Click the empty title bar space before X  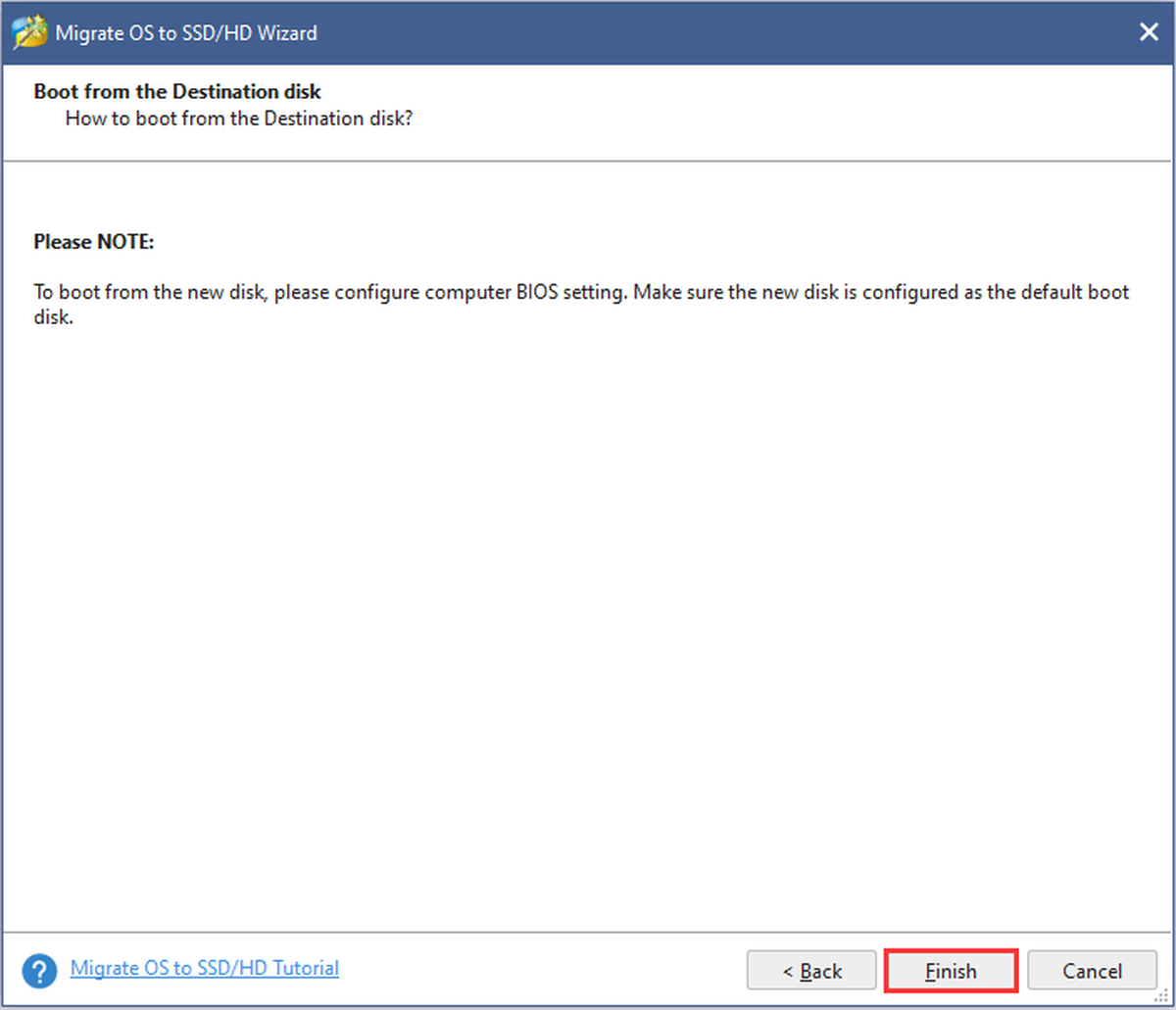[x=725, y=33]
